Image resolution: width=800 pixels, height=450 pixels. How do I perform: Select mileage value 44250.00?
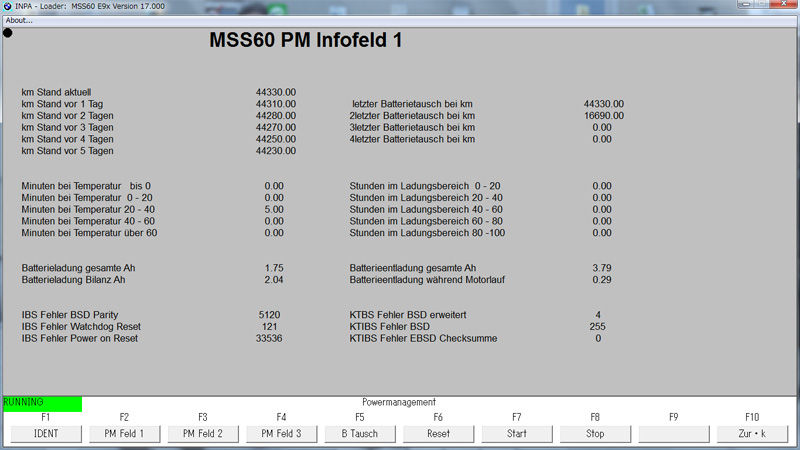[276, 139]
